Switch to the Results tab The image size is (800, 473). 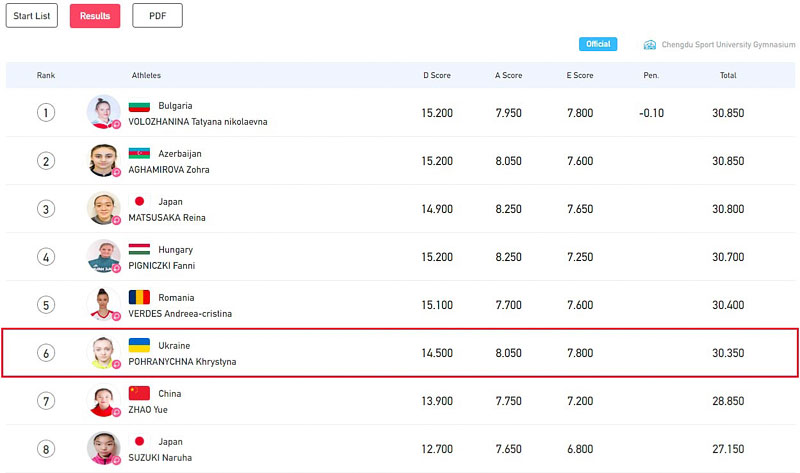coord(95,16)
